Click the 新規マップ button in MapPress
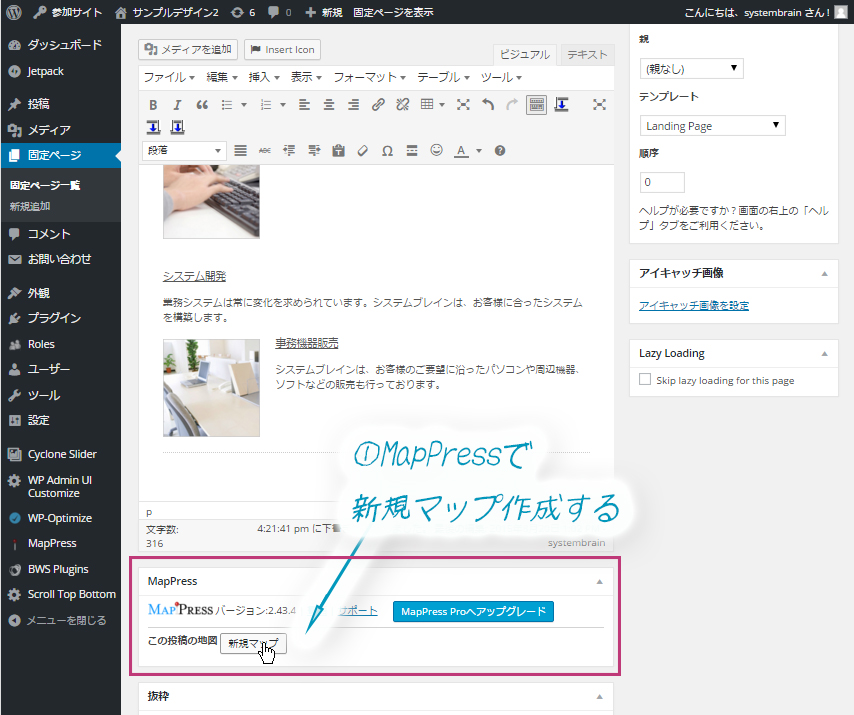Image resolution: width=854 pixels, height=715 pixels. pyautogui.click(x=253, y=644)
